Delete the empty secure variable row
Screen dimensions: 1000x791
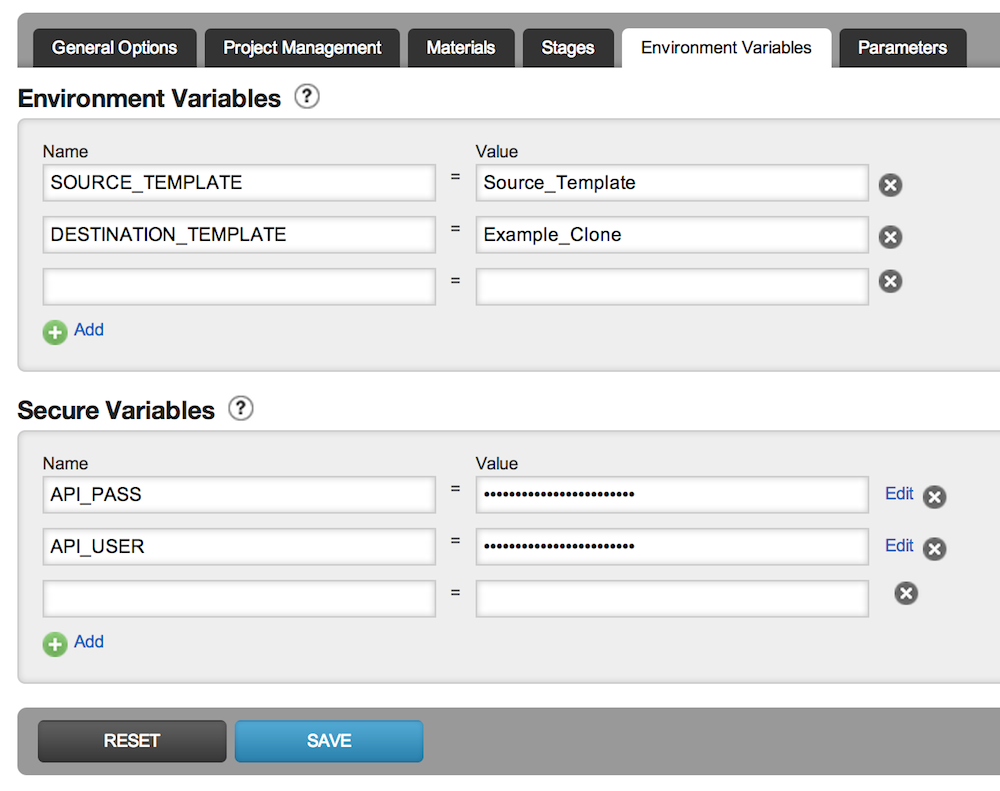pyautogui.click(x=906, y=594)
